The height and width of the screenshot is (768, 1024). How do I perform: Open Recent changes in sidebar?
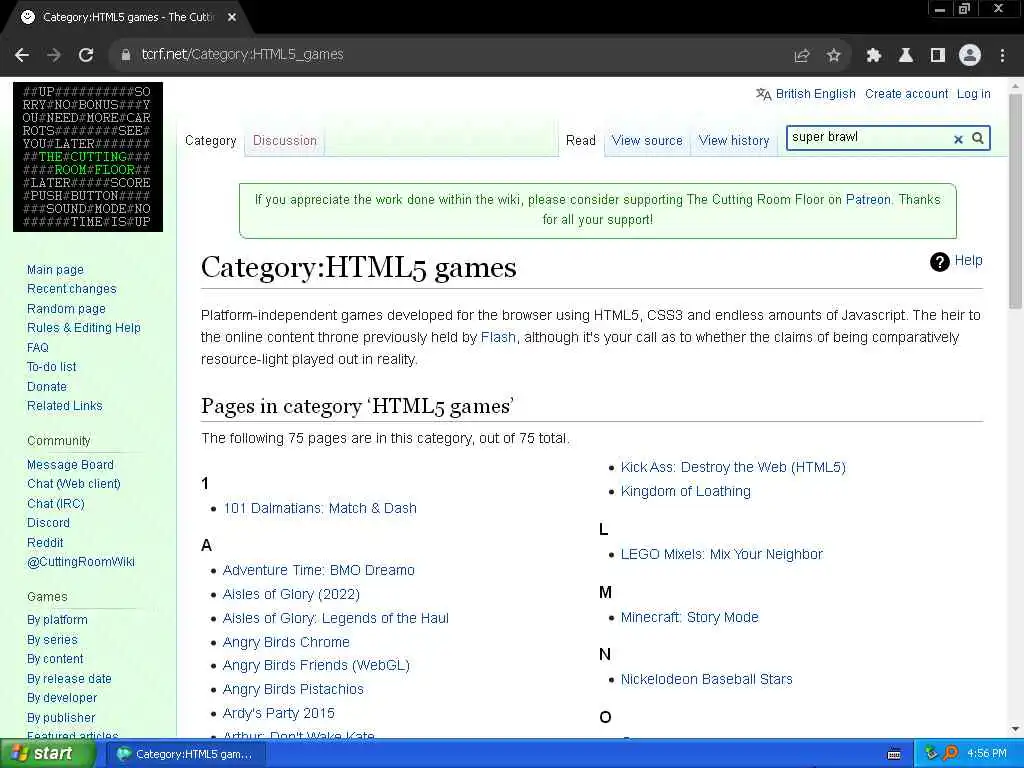72,289
